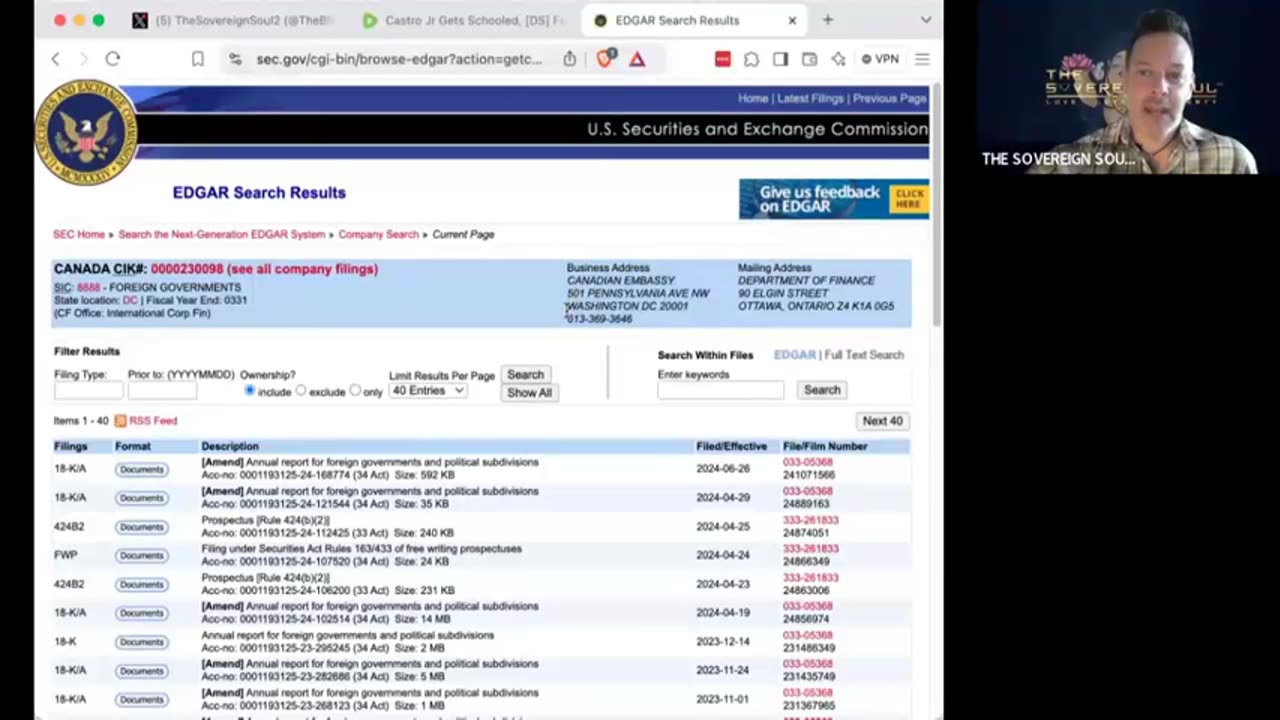Click the share icon in address bar
This screenshot has width=1280, height=720.
click(570, 59)
